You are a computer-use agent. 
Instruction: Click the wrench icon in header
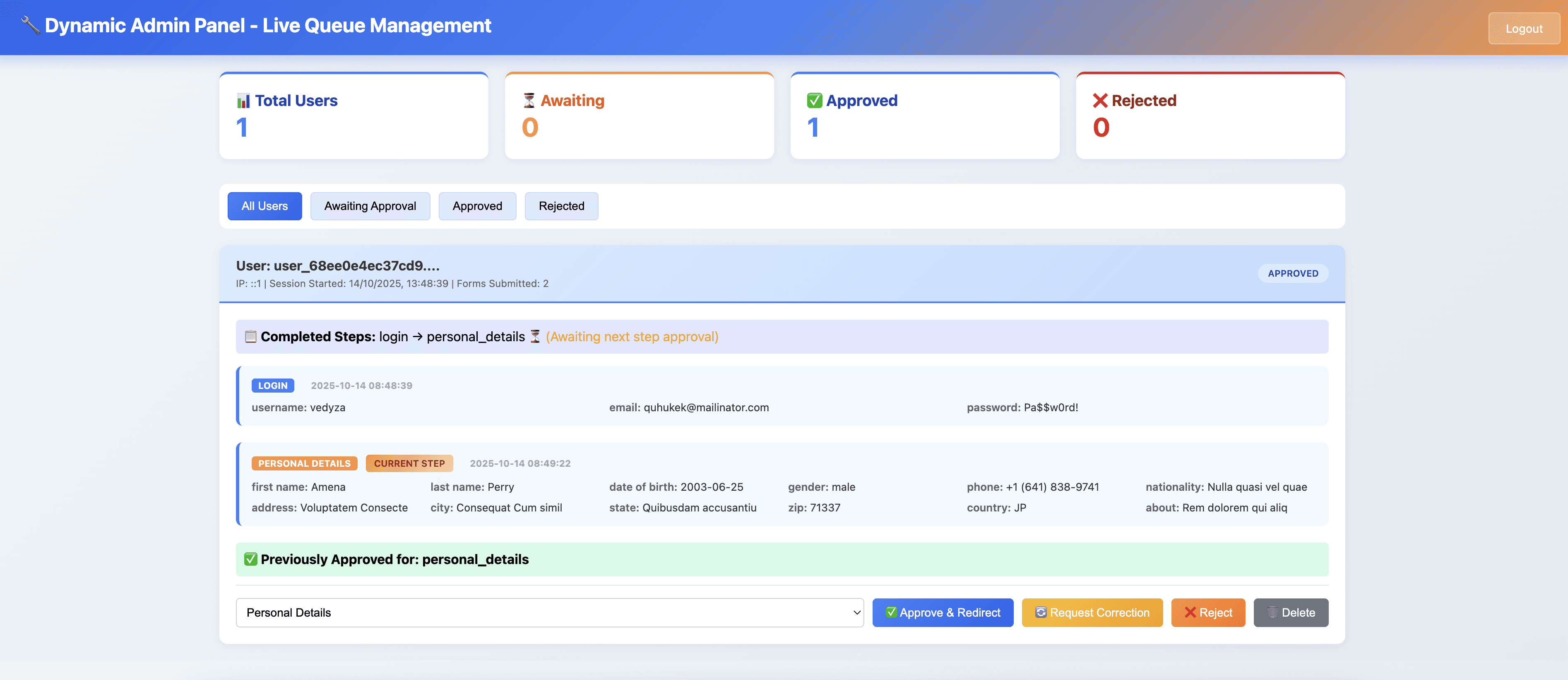pyautogui.click(x=30, y=26)
